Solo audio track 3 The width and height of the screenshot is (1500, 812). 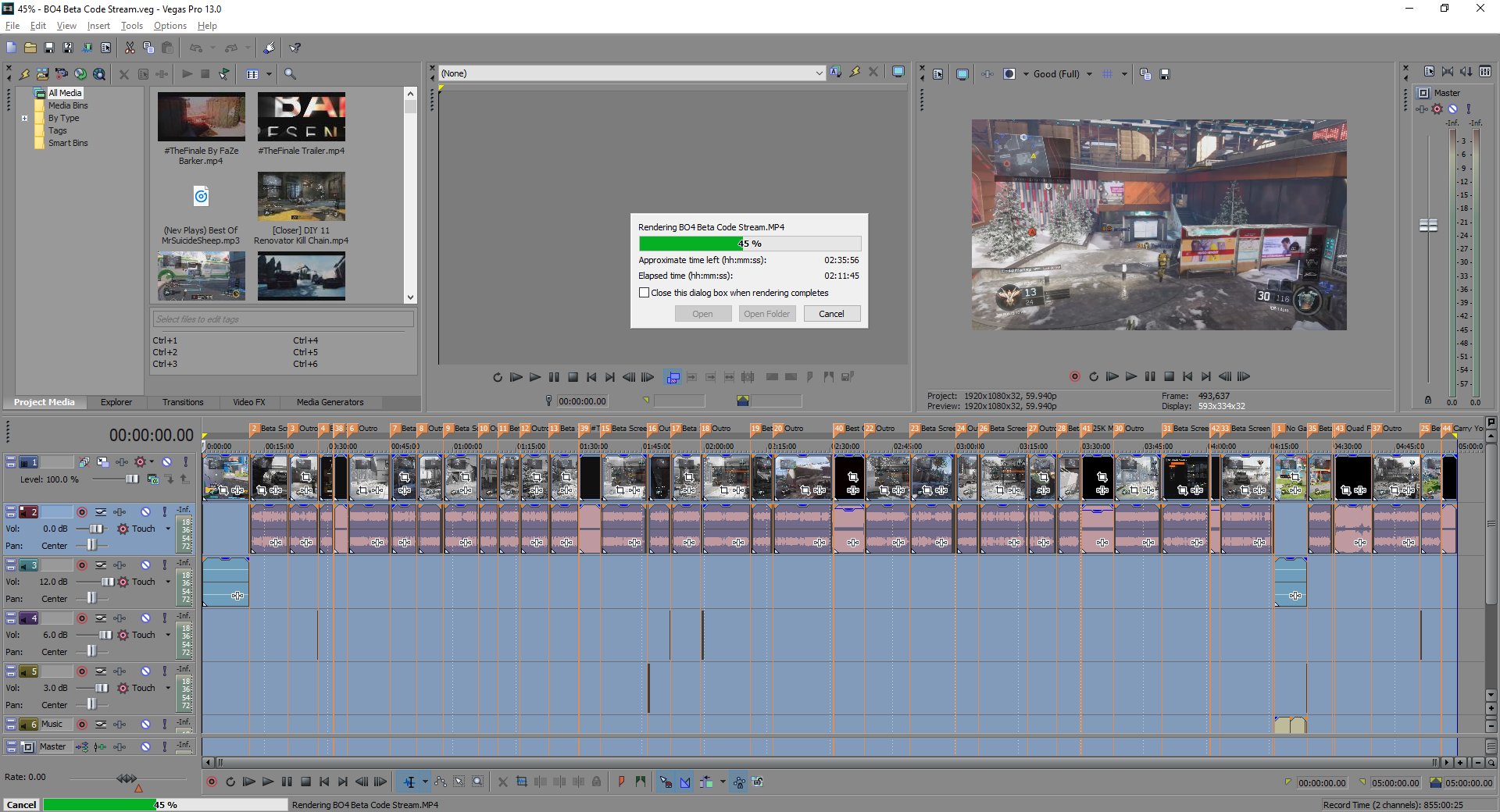tap(165, 565)
